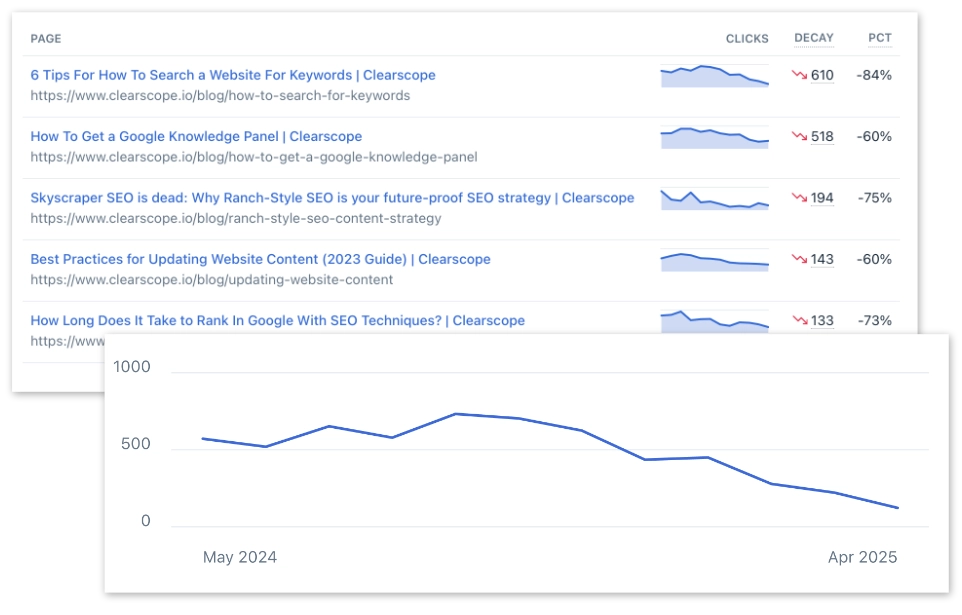962x615 pixels.
Task: Sort the table by the DECAY column header
Action: click(x=814, y=38)
